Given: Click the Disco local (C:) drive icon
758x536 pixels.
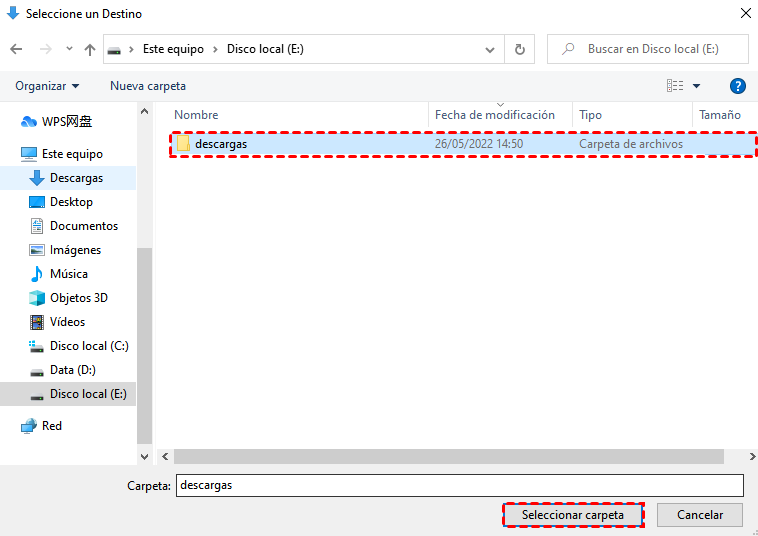Looking at the screenshot, I should tap(37, 346).
